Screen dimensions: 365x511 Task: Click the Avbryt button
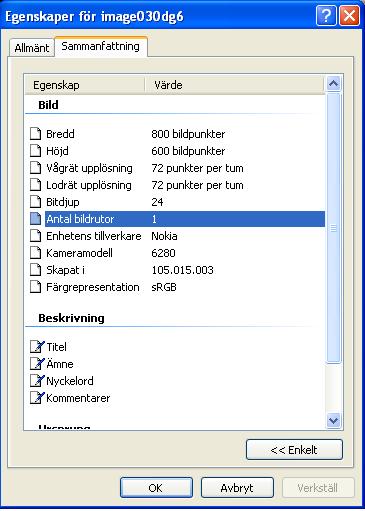click(x=237, y=488)
